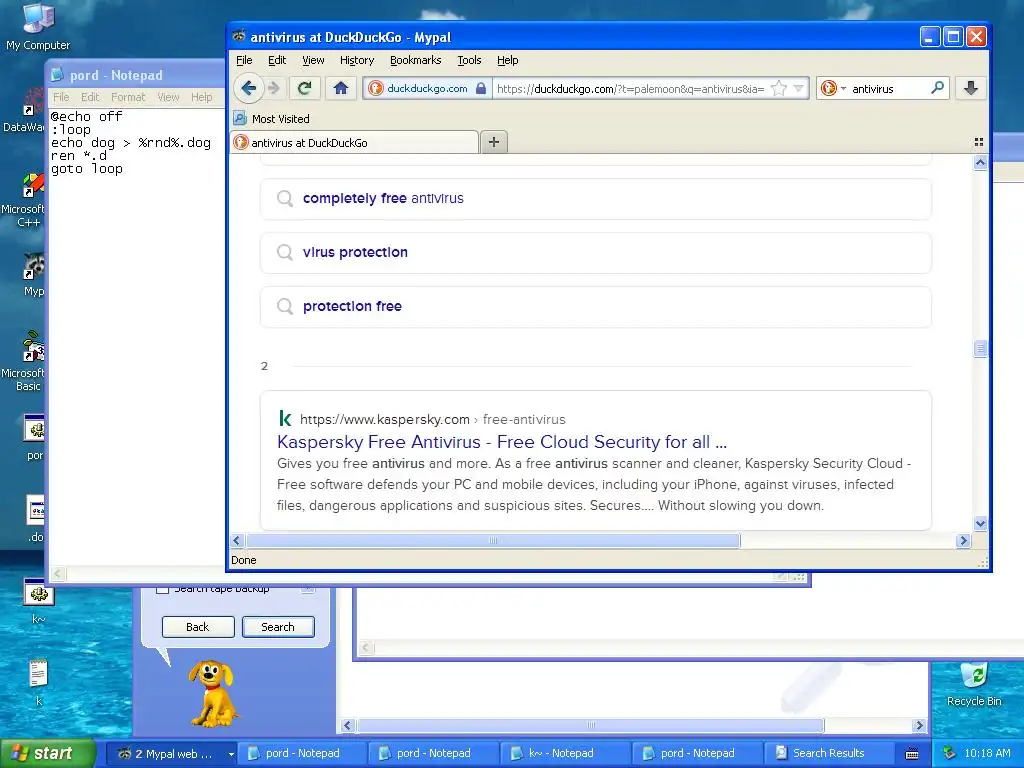Open the k text file desktop icon

coord(38,683)
